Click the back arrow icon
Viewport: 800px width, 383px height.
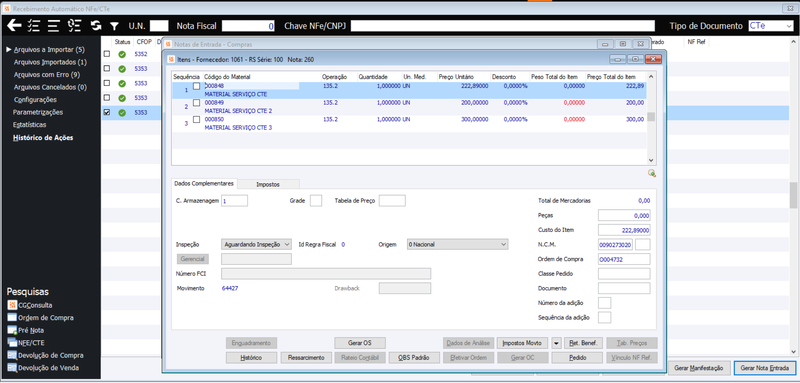point(14,25)
